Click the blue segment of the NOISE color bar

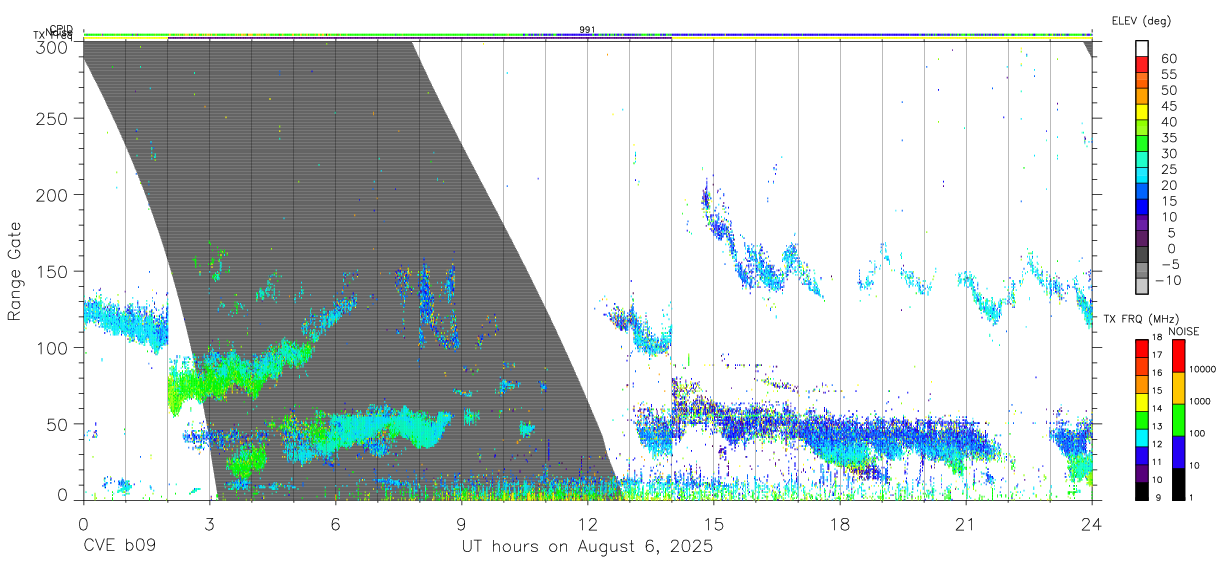[1178, 452]
